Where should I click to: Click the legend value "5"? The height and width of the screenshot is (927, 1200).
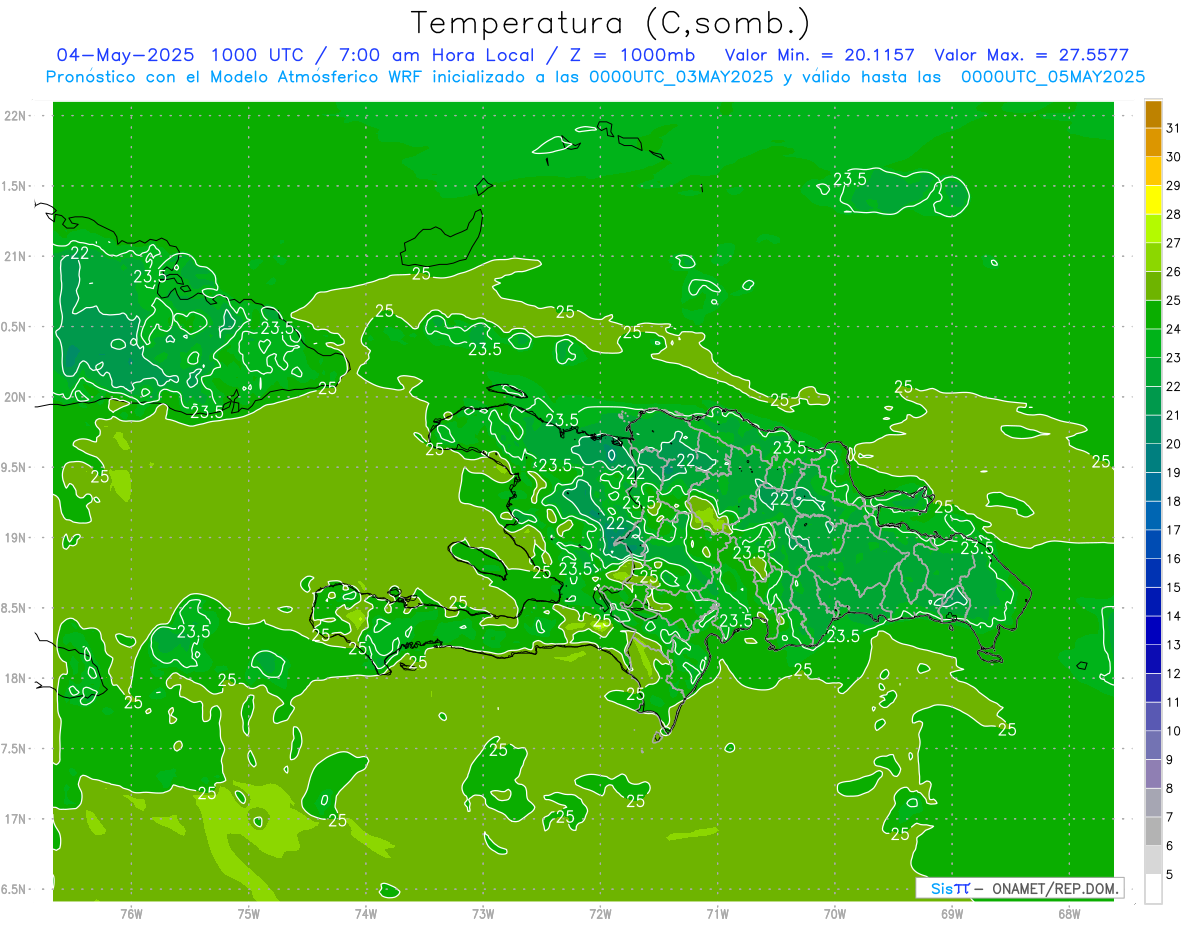pos(1170,874)
